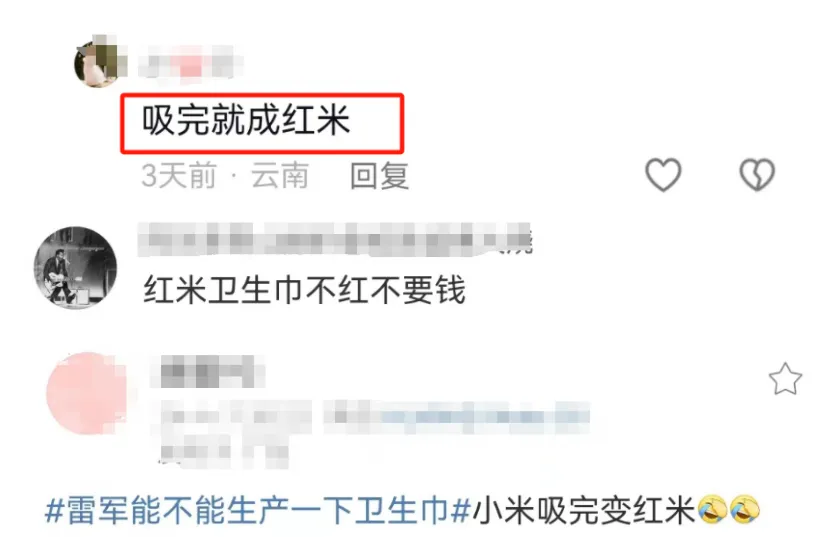Click the blurred last line of the third post
This screenshot has height=537, width=822.
point(223,452)
